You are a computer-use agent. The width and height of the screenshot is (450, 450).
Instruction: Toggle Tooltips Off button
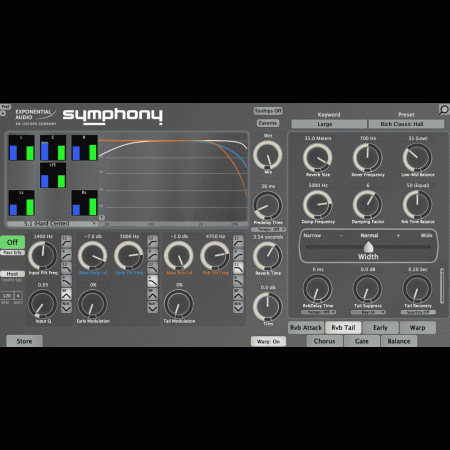pos(268,111)
